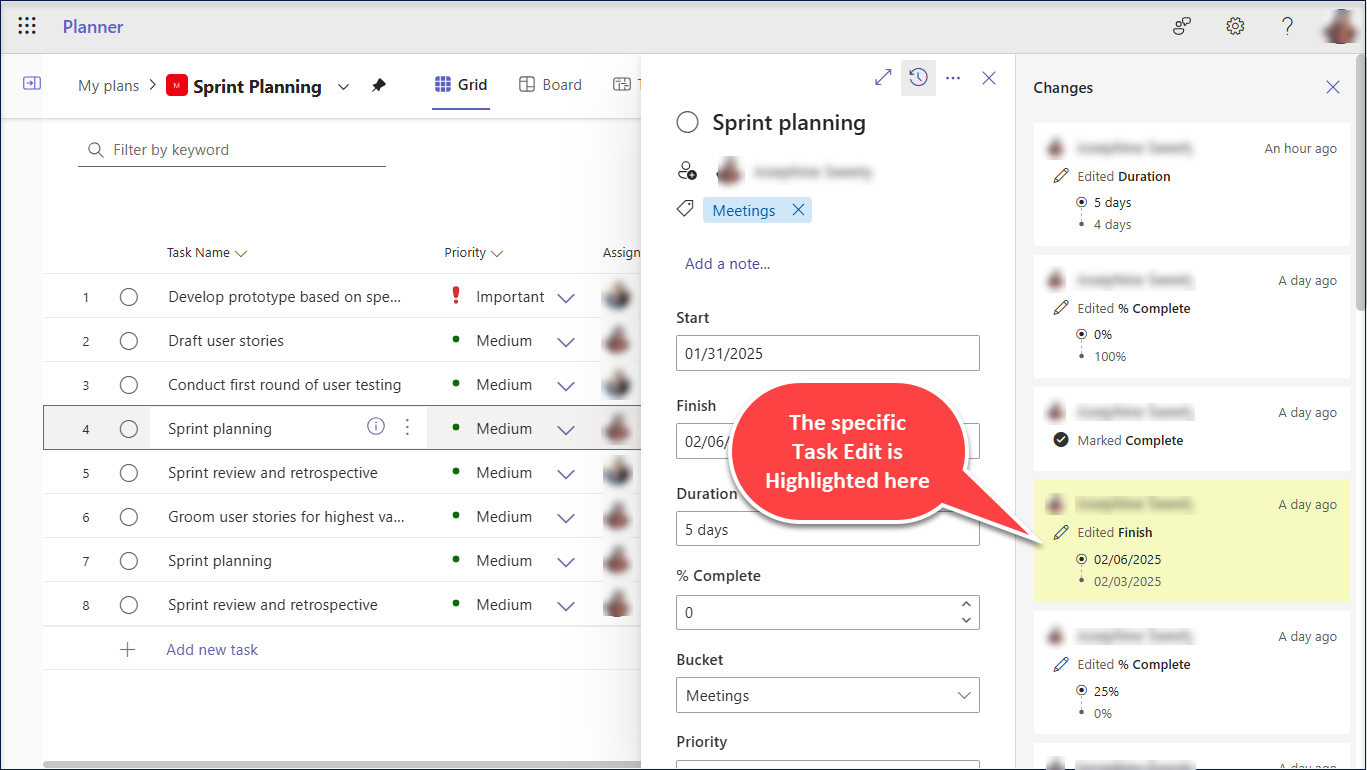Click the help question mark icon

pos(1287,27)
